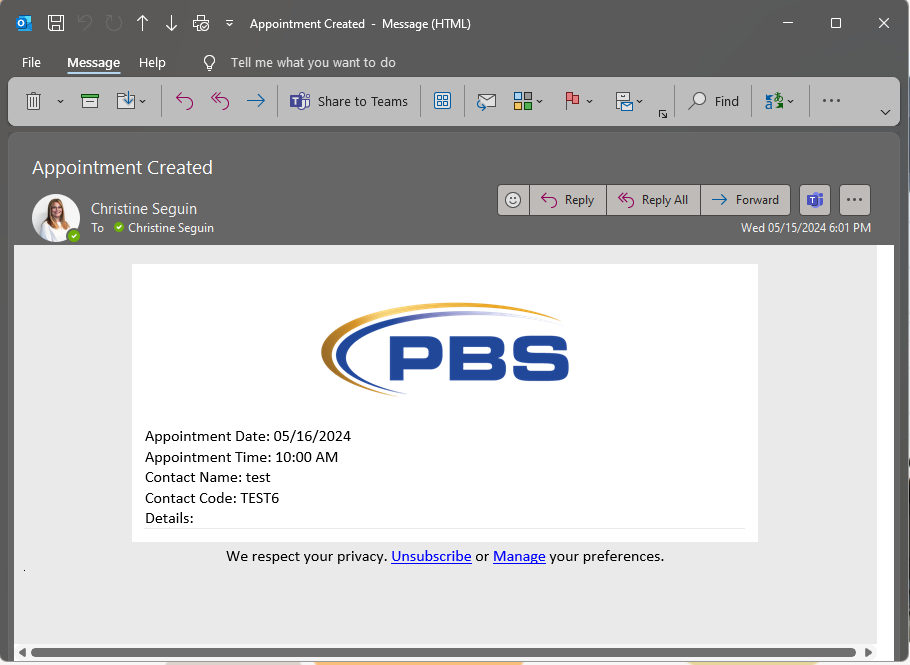Click the Appointment Date: 05/16/2024 line
The width and height of the screenshot is (910, 665).
tap(248, 436)
